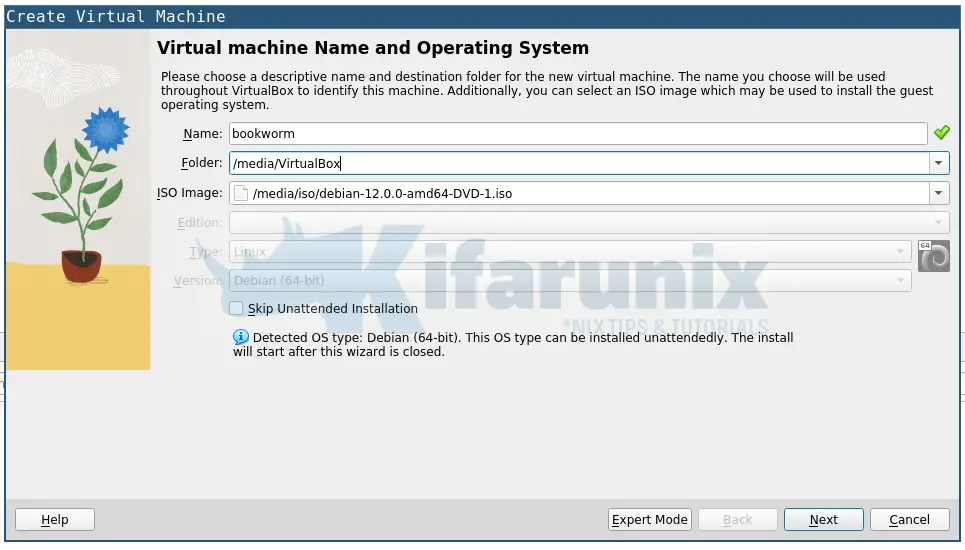Cancel the virtual machine creation
The height and width of the screenshot is (550, 965).
tap(909, 520)
